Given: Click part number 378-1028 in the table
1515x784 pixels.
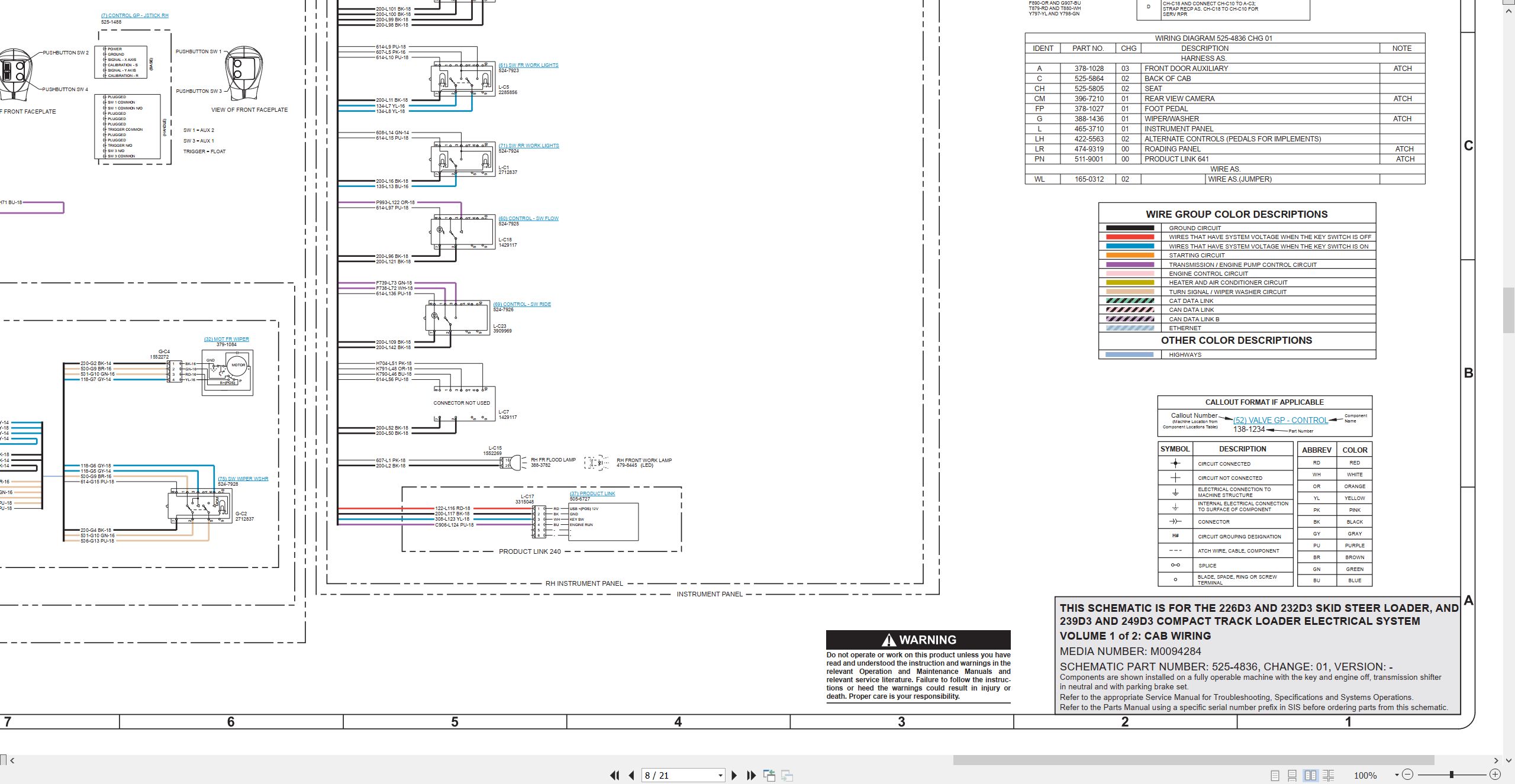Looking at the screenshot, I should 1089,69.
